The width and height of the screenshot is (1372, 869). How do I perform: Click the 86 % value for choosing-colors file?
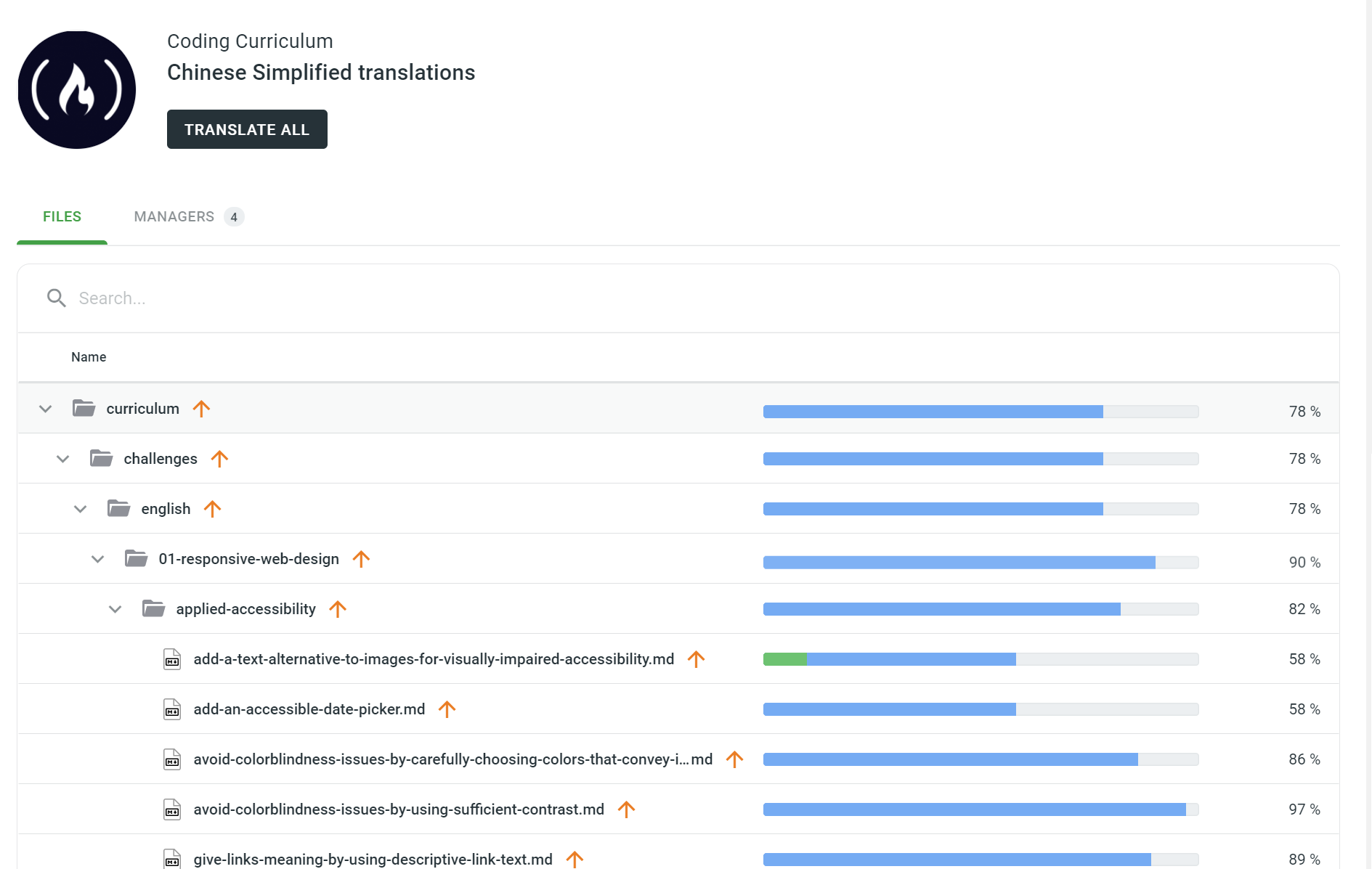(1304, 759)
